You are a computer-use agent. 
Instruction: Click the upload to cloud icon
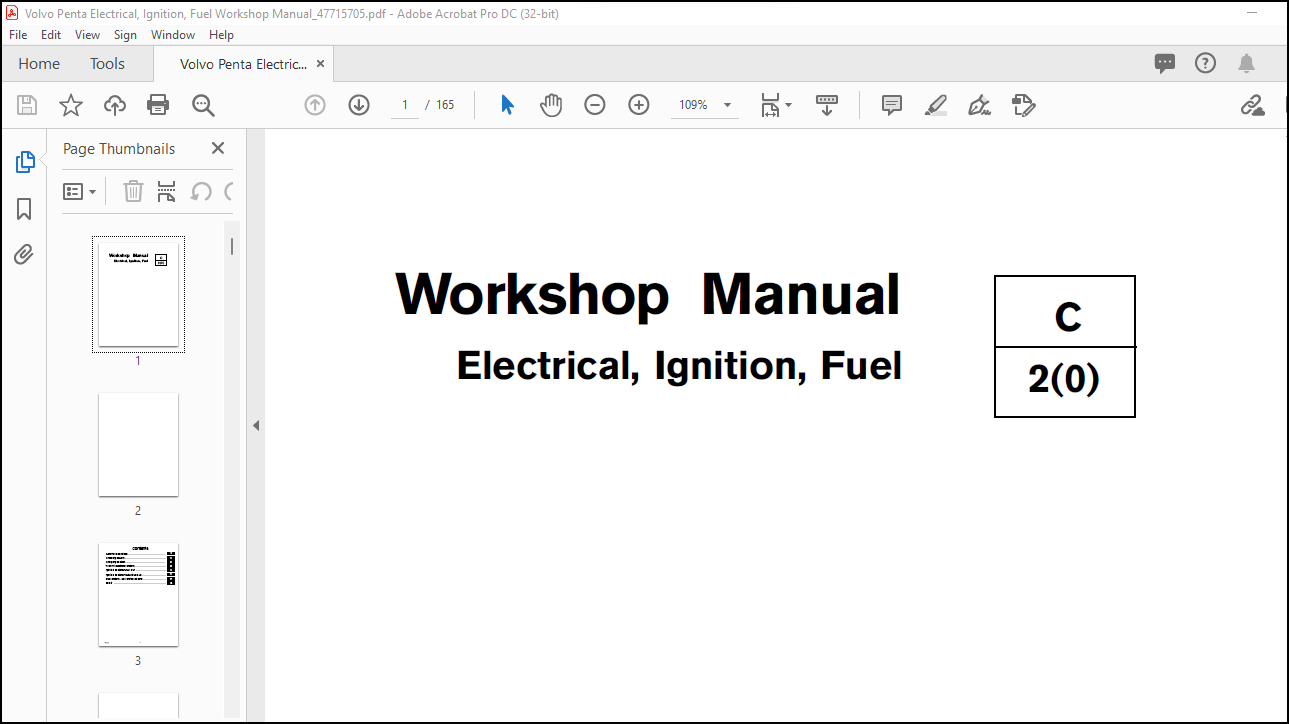pyautogui.click(x=115, y=105)
